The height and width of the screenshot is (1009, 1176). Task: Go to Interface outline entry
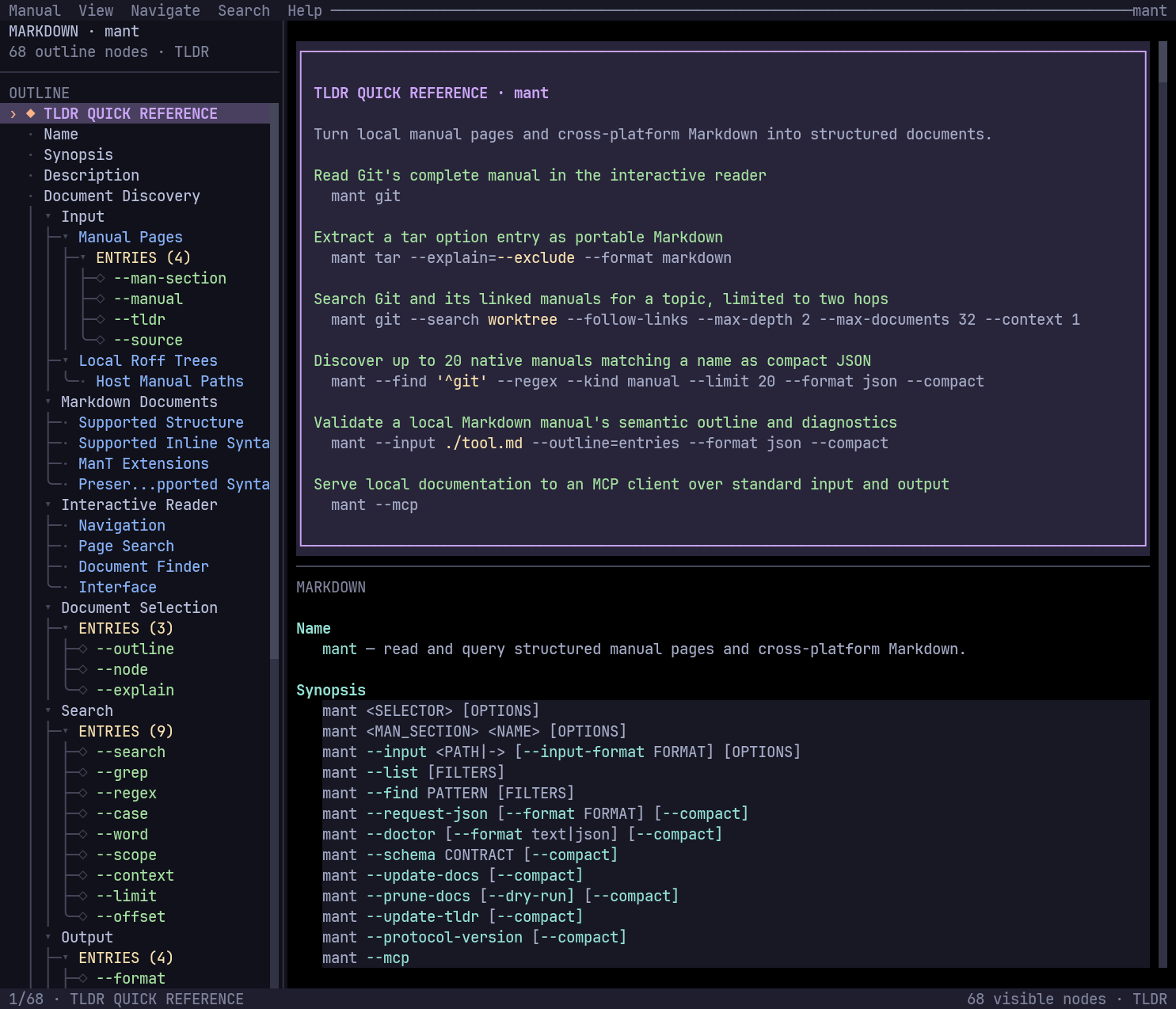coord(117,587)
